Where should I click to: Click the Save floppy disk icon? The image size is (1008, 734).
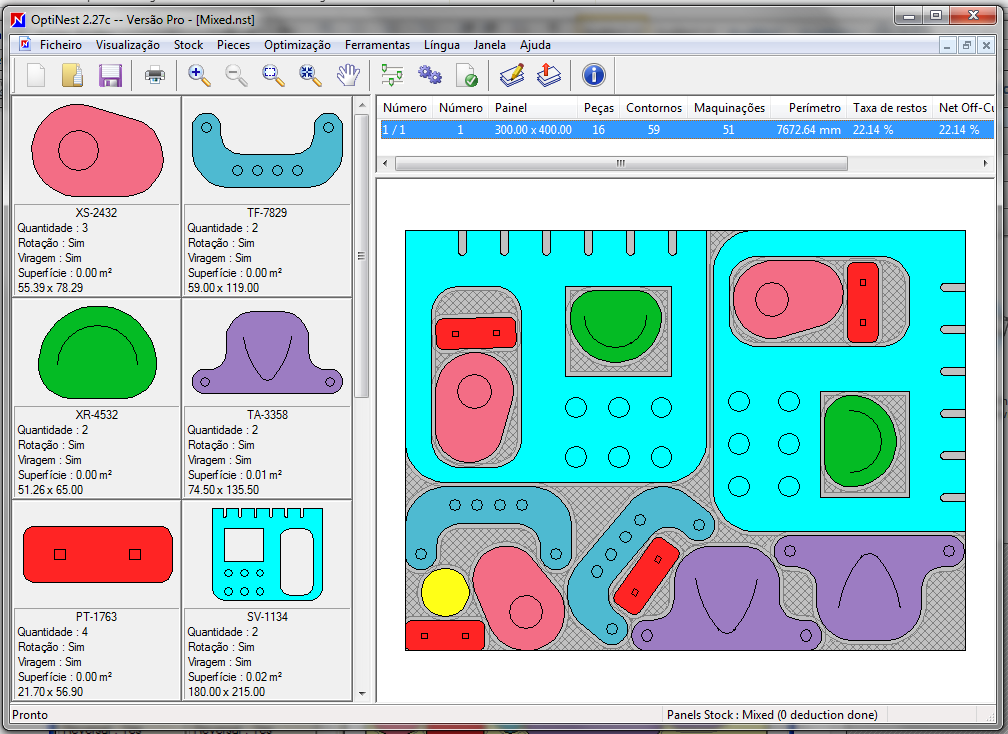click(110, 75)
